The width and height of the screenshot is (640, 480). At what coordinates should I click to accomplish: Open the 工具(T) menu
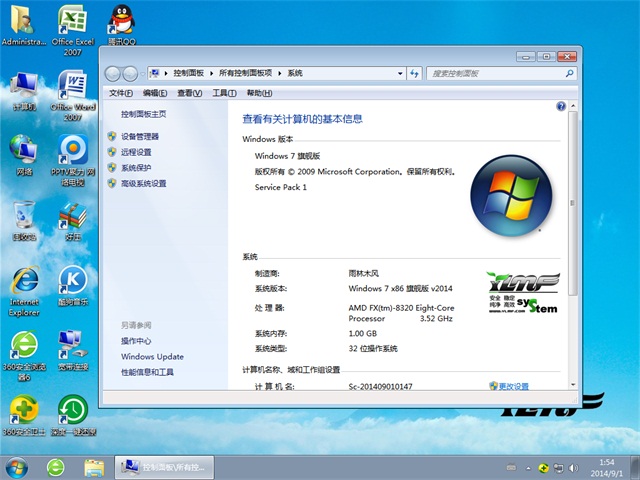coord(224,93)
